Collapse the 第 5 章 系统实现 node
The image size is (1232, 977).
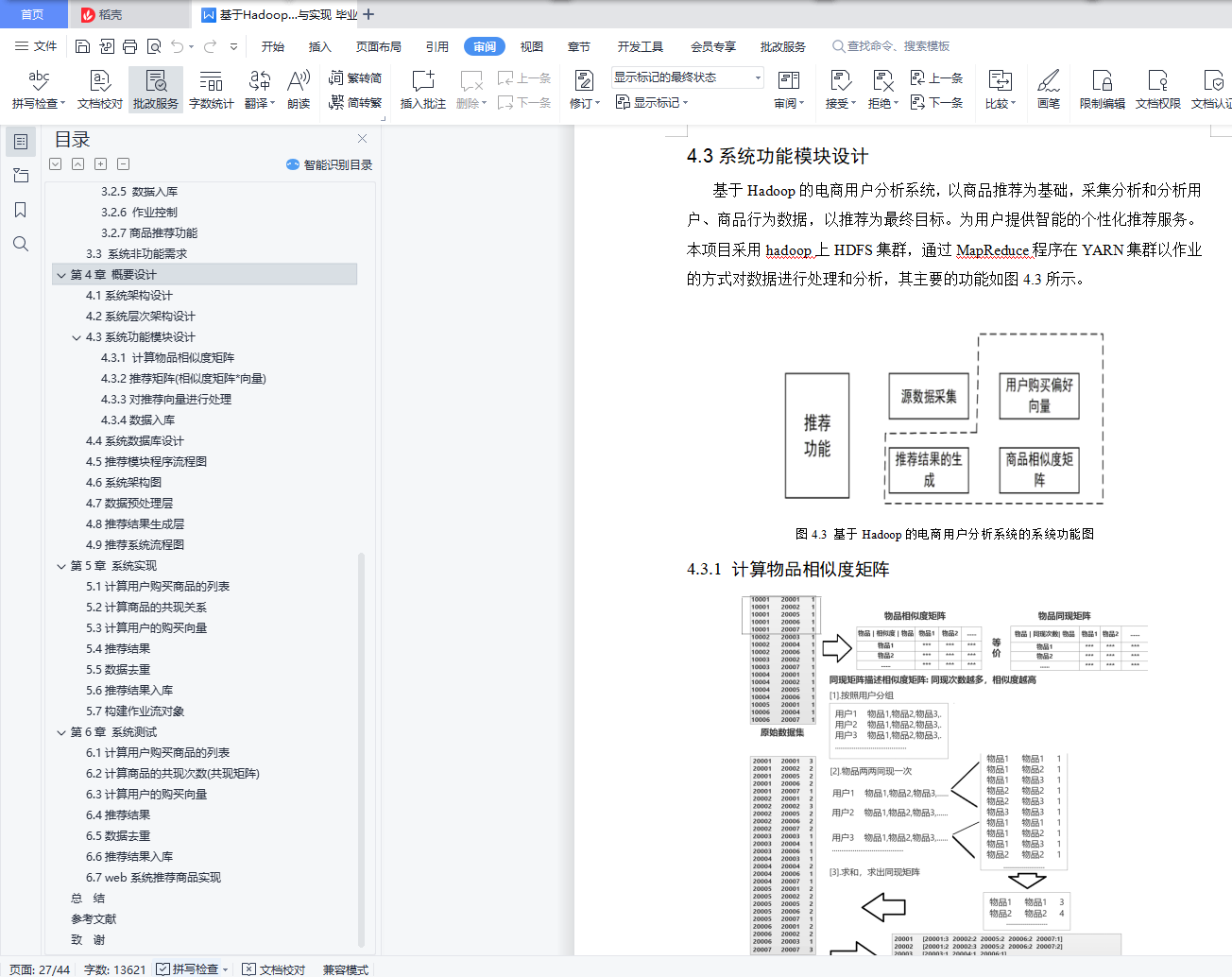(61, 566)
